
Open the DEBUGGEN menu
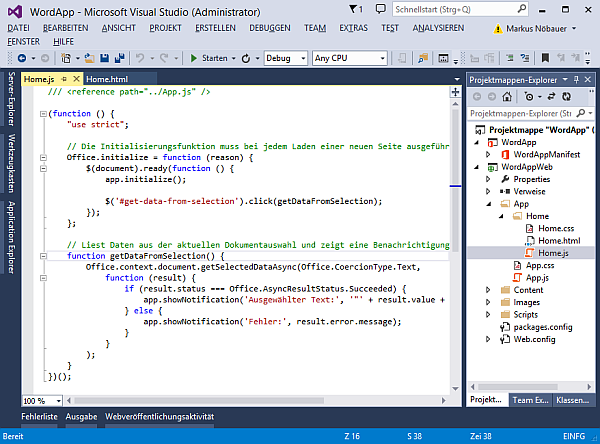click(270, 28)
